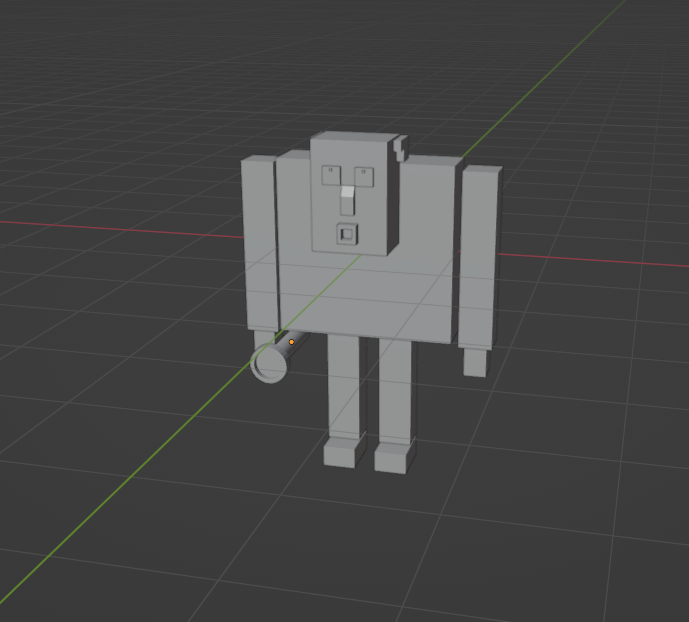Click the orange origin dot on the cylinder
The image size is (689, 622).
pos(291,342)
